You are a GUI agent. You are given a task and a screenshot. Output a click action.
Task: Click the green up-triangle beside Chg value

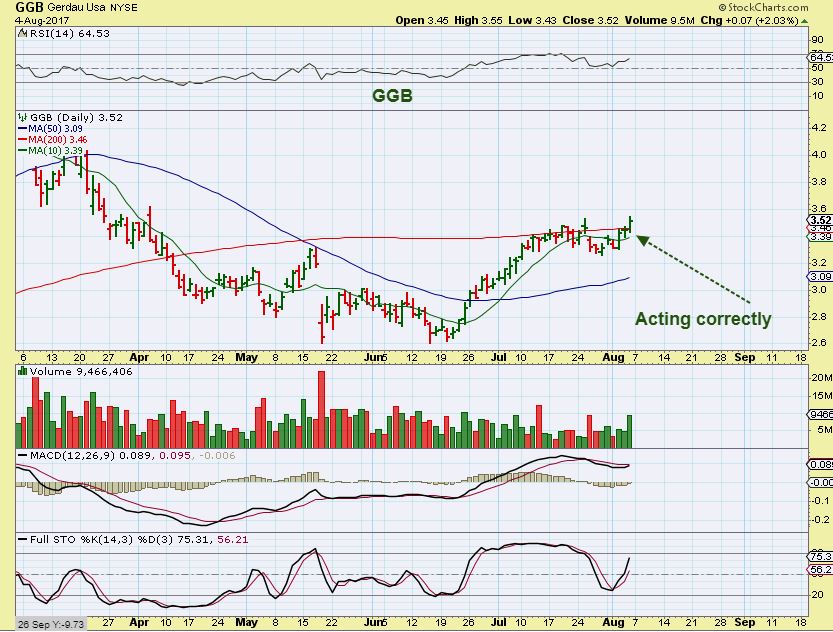coord(805,21)
